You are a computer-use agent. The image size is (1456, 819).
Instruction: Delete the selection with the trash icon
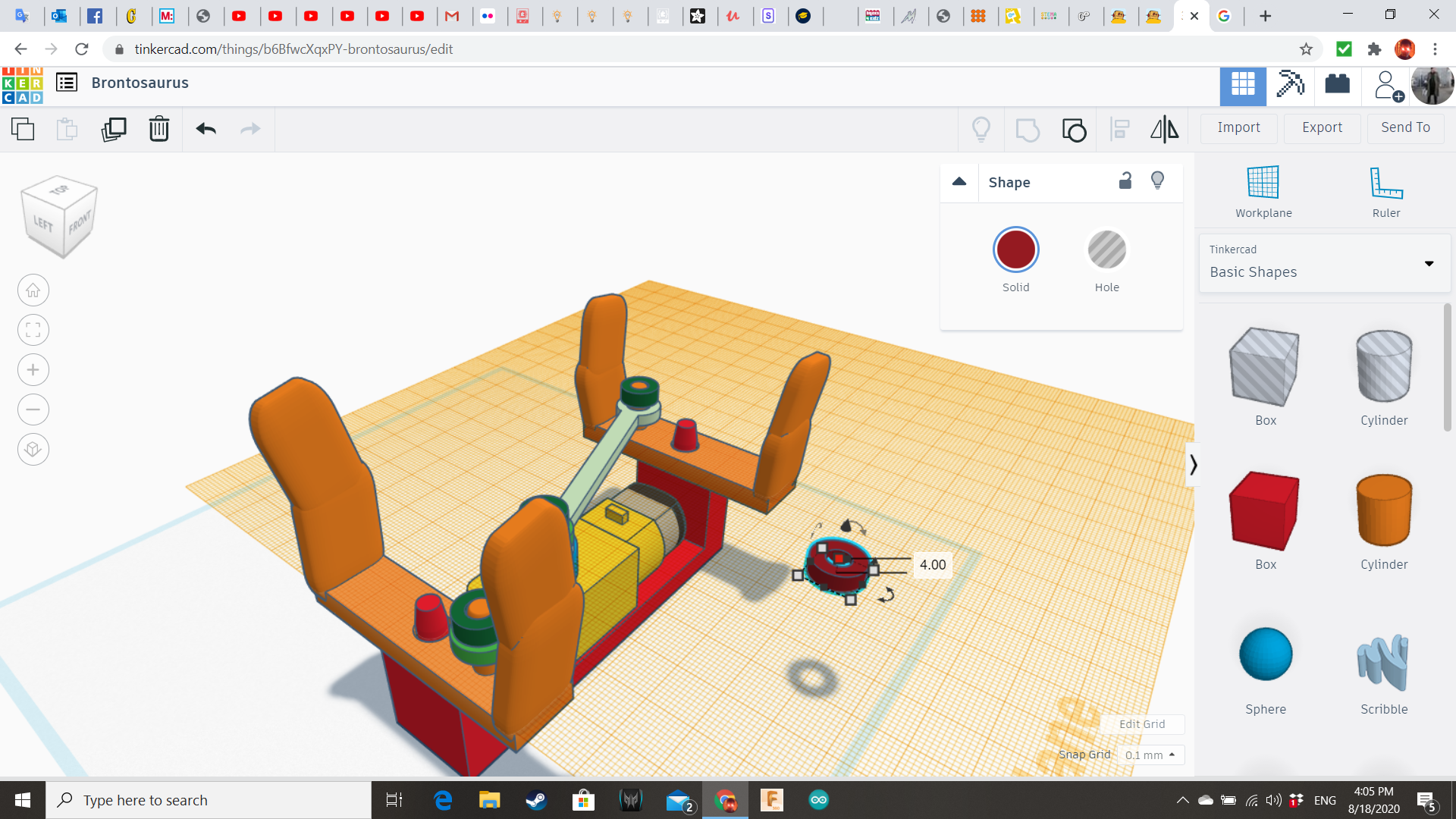159,130
